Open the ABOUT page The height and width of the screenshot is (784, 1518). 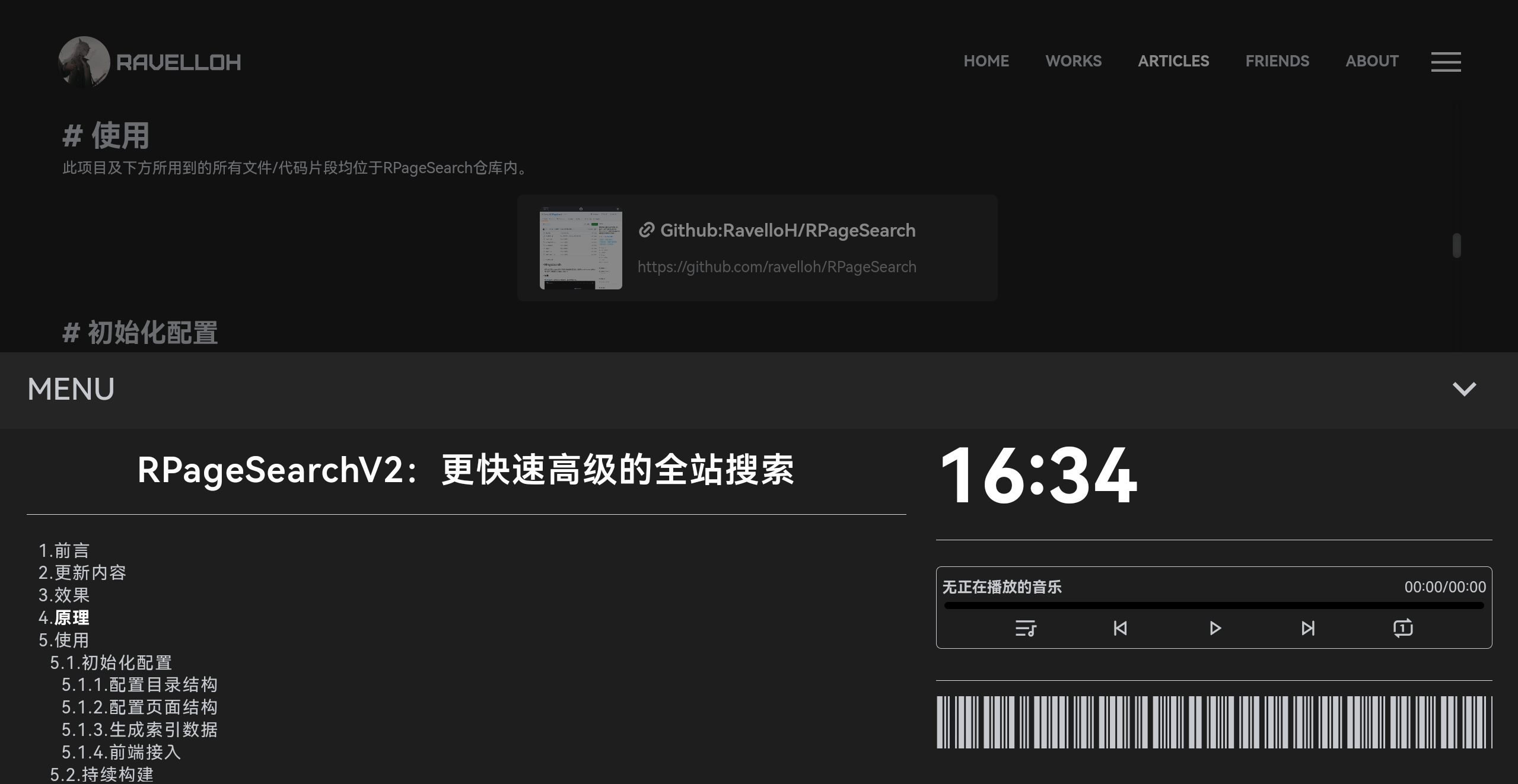1372,61
